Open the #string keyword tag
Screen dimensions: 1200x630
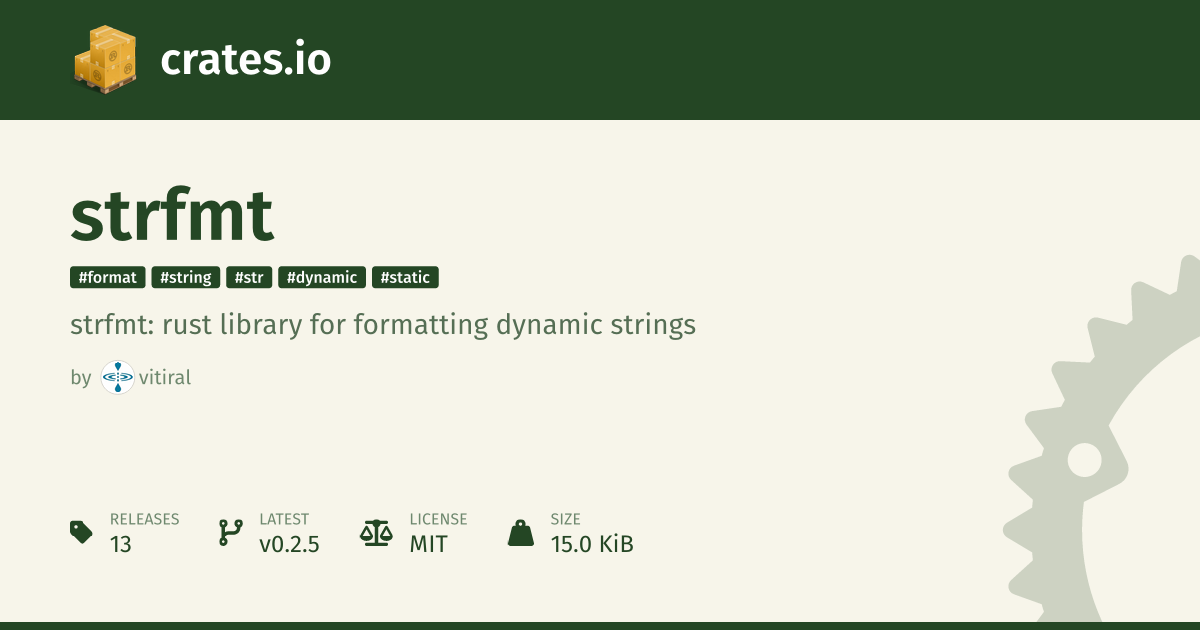tap(186, 278)
